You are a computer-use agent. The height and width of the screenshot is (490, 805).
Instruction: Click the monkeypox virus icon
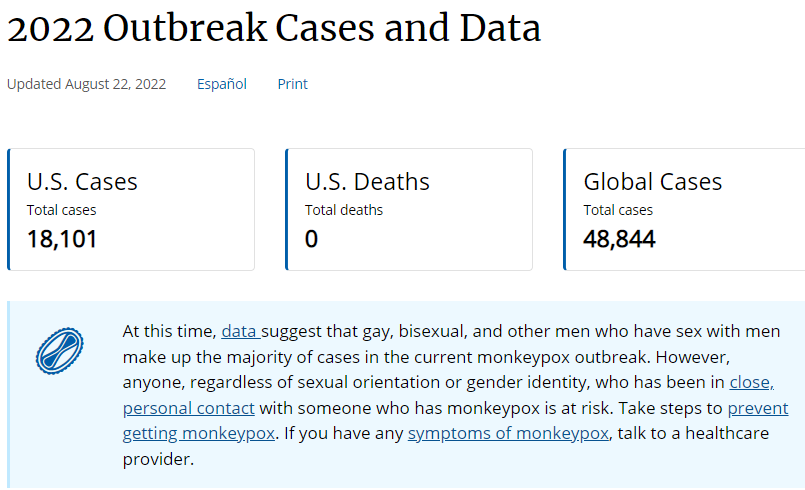[60, 351]
